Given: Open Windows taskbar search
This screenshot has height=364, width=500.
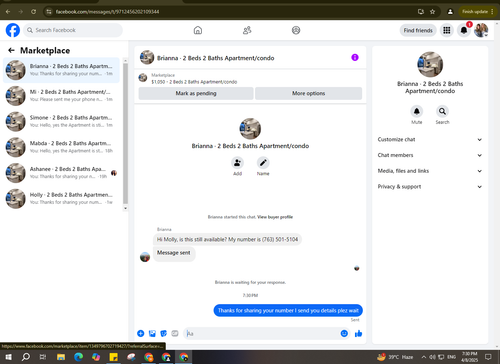Looking at the screenshot, I should pyautogui.click(x=26, y=357).
